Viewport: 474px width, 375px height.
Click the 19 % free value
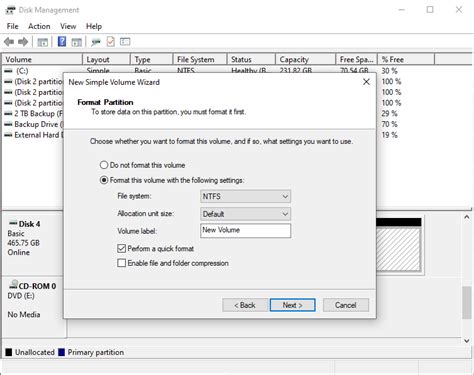pyautogui.click(x=389, y=135)
